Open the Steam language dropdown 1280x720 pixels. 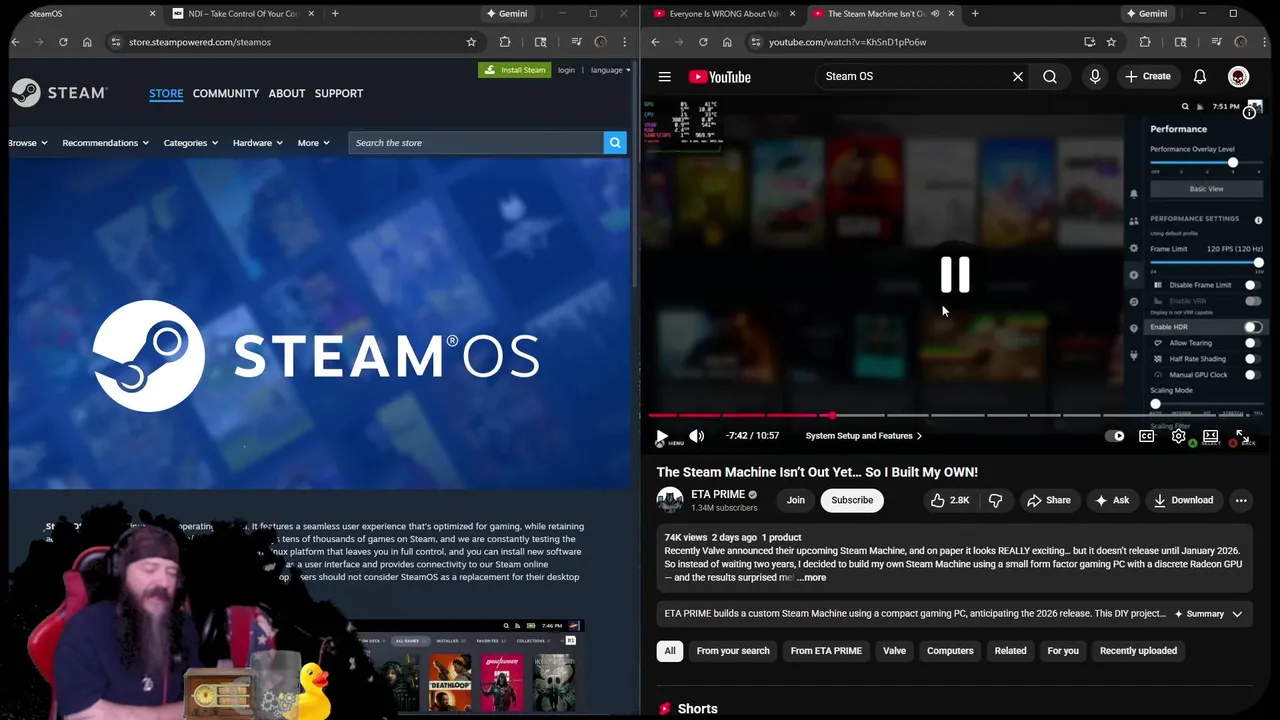tap(610, 70)
